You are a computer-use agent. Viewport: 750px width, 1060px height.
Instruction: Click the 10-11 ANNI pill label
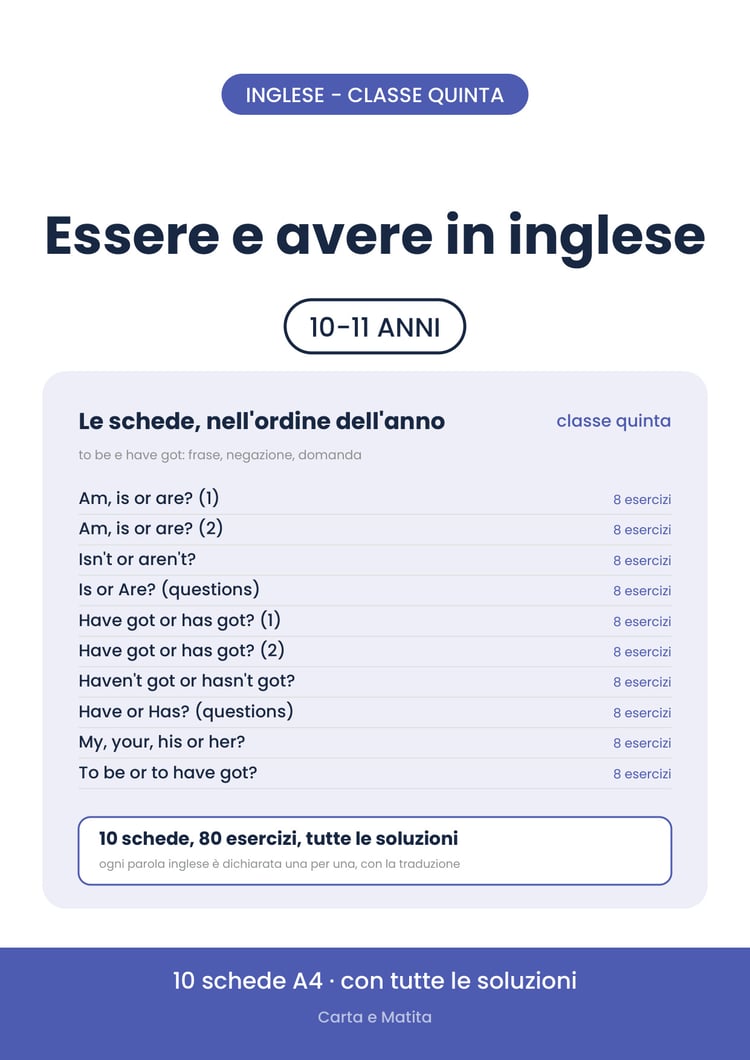[375, 327]
